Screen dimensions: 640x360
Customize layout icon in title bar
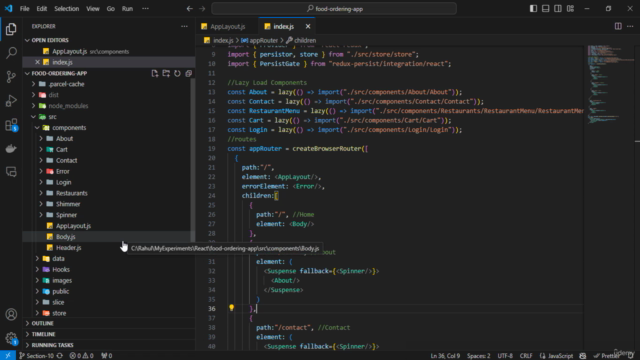tap(570, 9)
